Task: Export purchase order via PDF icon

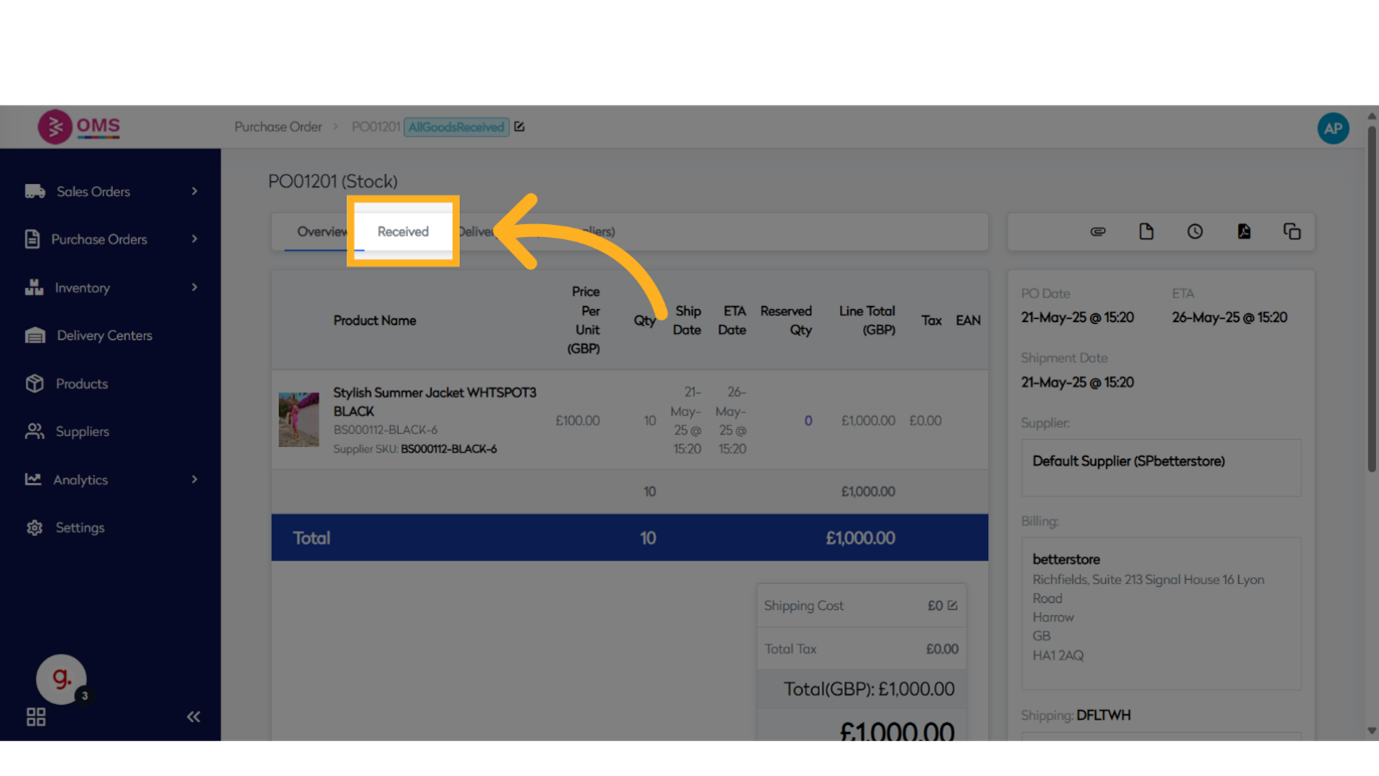Action: pyautogui.click(x=1243, y=232)
